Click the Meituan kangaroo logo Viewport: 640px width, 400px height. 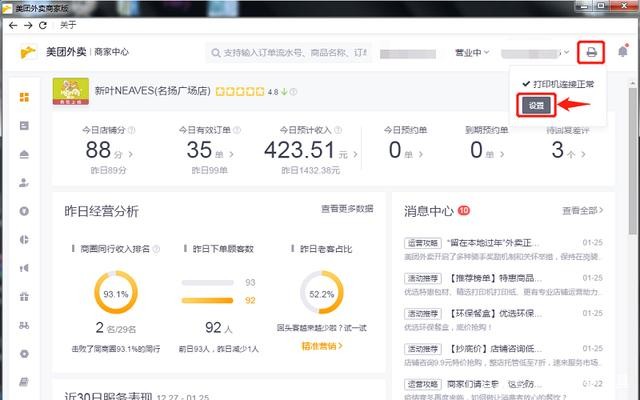pos(28,52)
